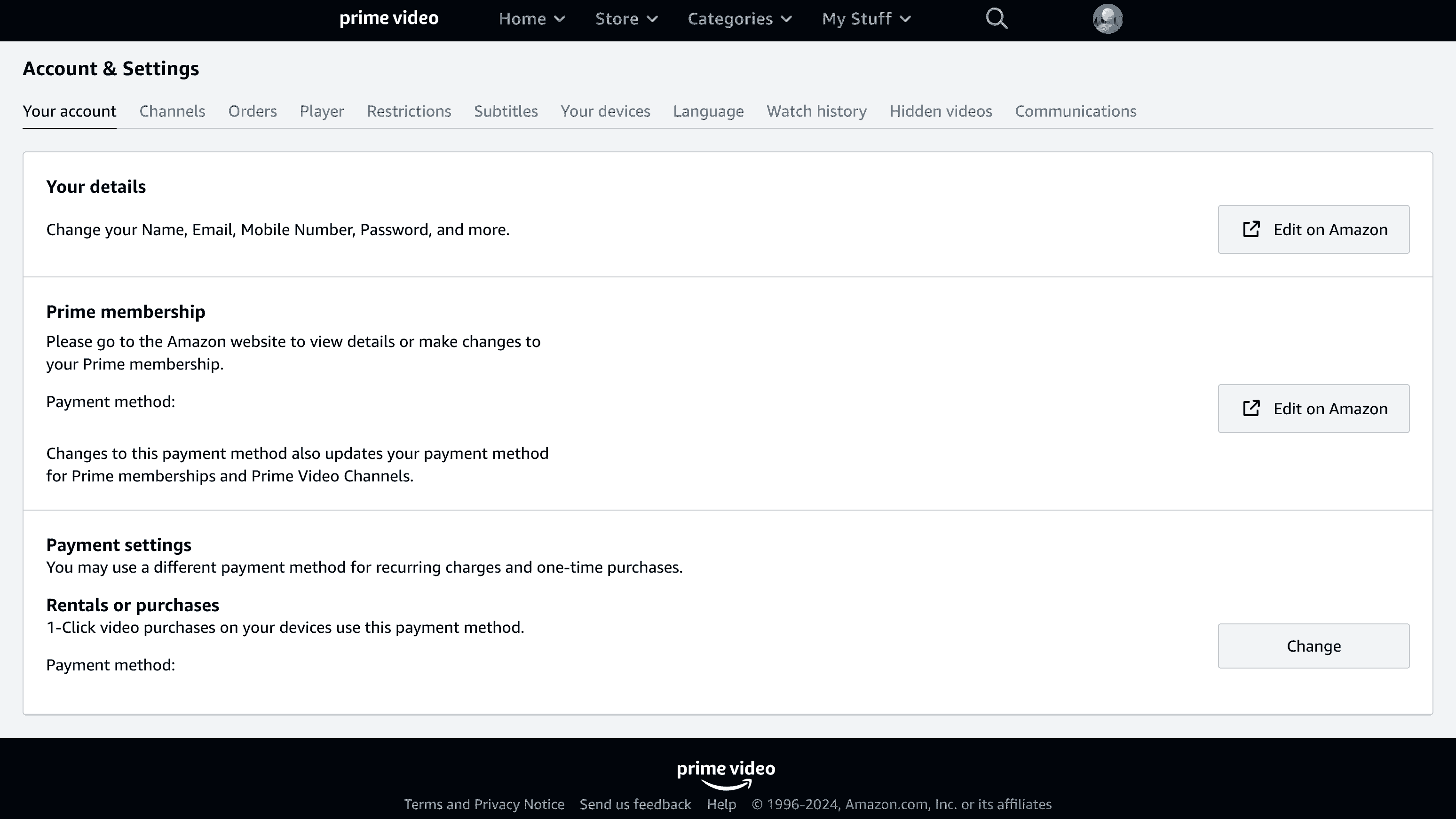
Task: Expand the Store navigation dropdown
Action: tap(625, 18)
